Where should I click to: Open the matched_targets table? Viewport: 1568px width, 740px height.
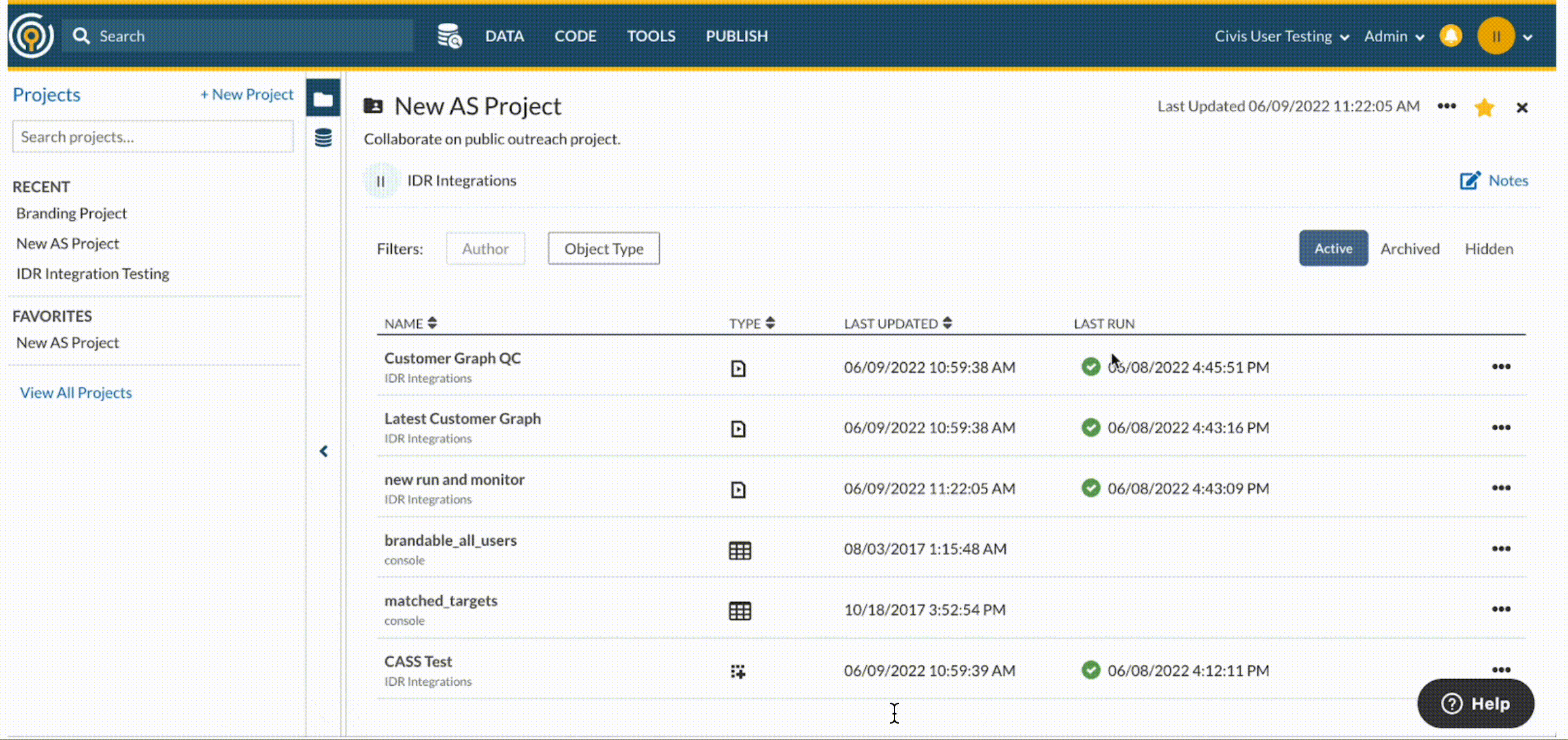click(441, 601)
